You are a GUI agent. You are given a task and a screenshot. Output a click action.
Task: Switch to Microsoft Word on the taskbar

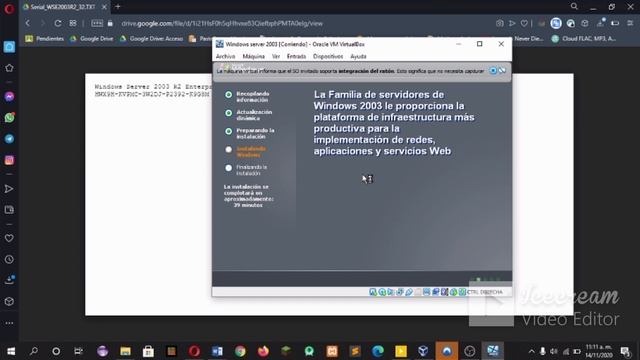click(x=217, y=351)
